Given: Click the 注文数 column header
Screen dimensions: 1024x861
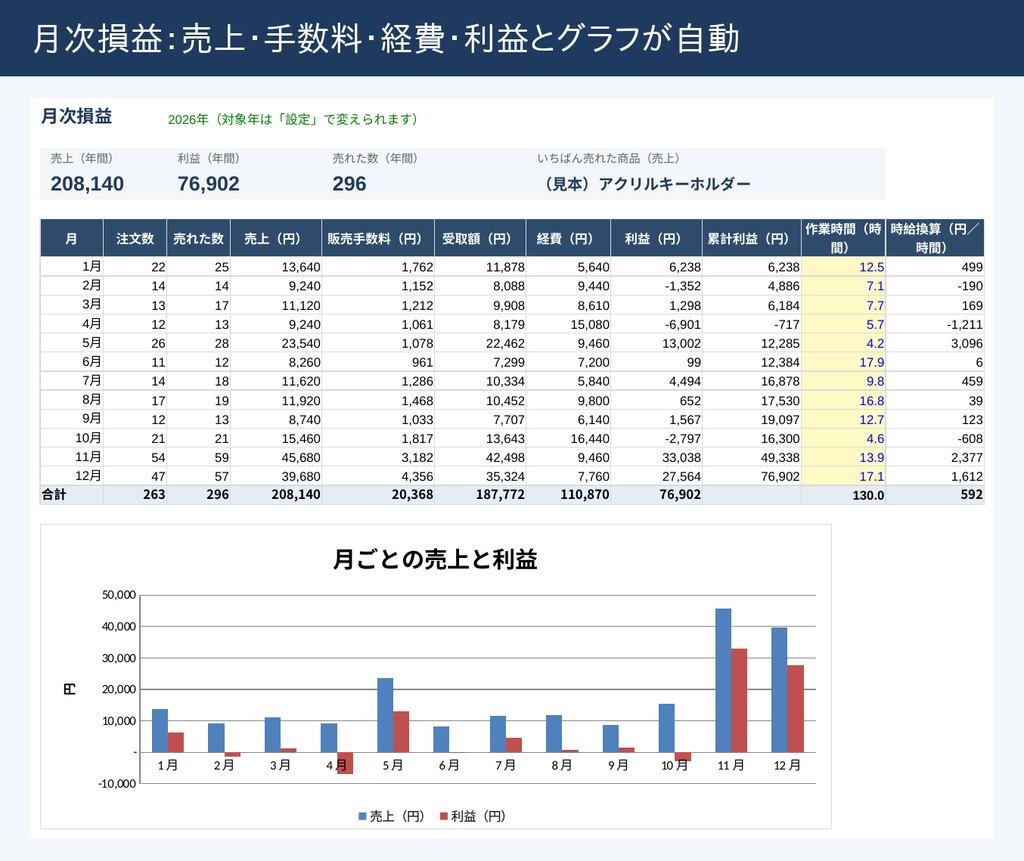Looking at the screenshot, I should [135, 238].
